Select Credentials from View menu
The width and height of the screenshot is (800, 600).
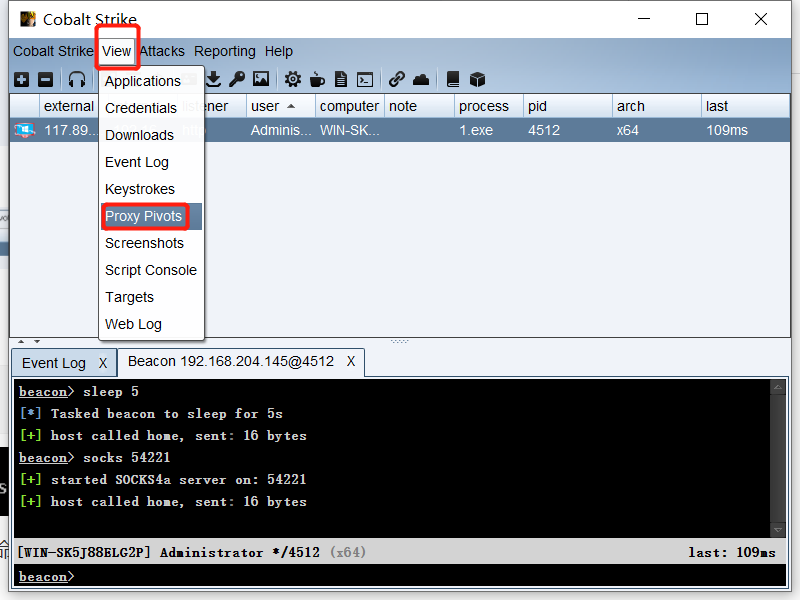152,108
